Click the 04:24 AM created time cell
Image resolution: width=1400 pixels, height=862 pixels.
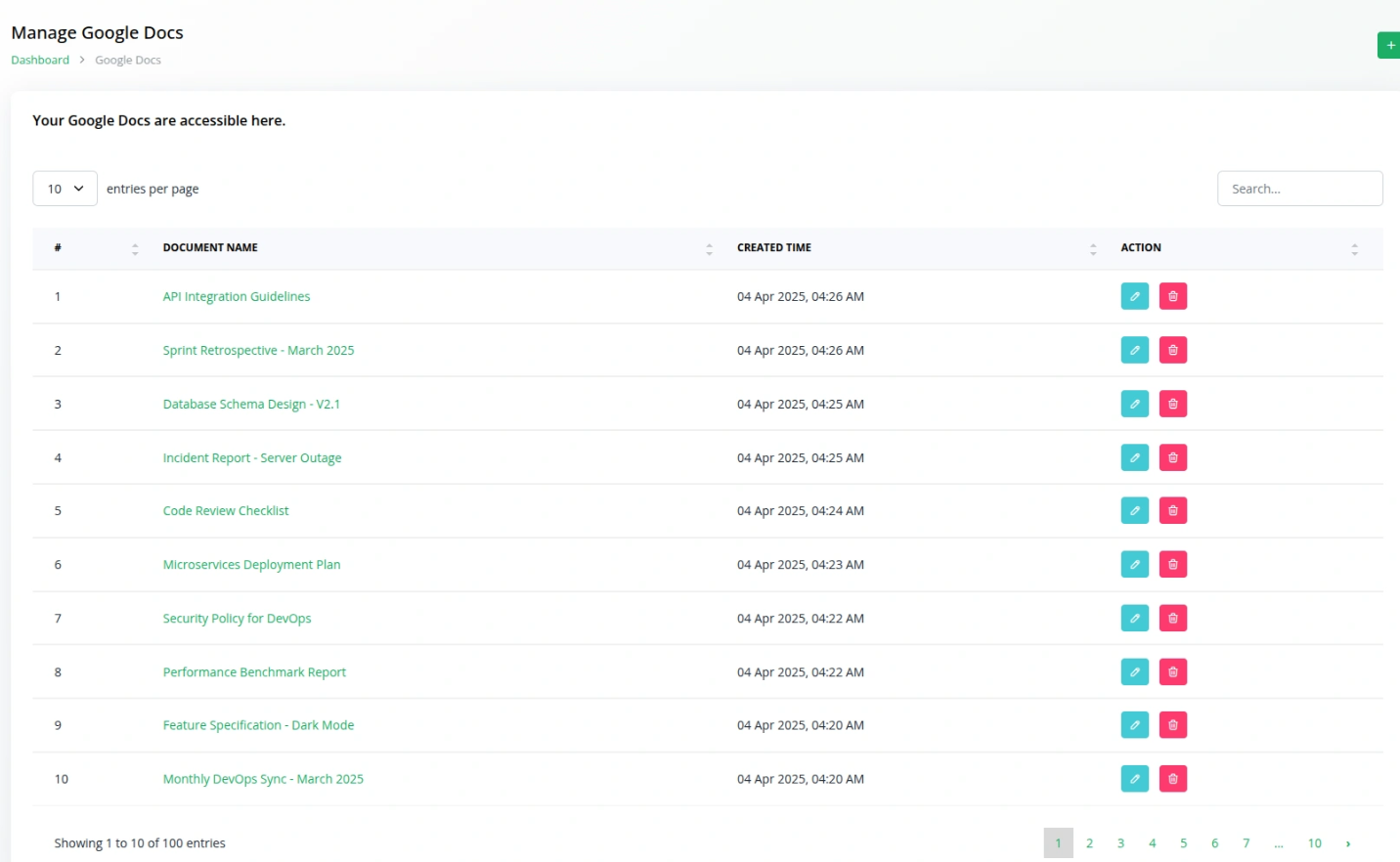pyautogui.click(x=800, y=510)
